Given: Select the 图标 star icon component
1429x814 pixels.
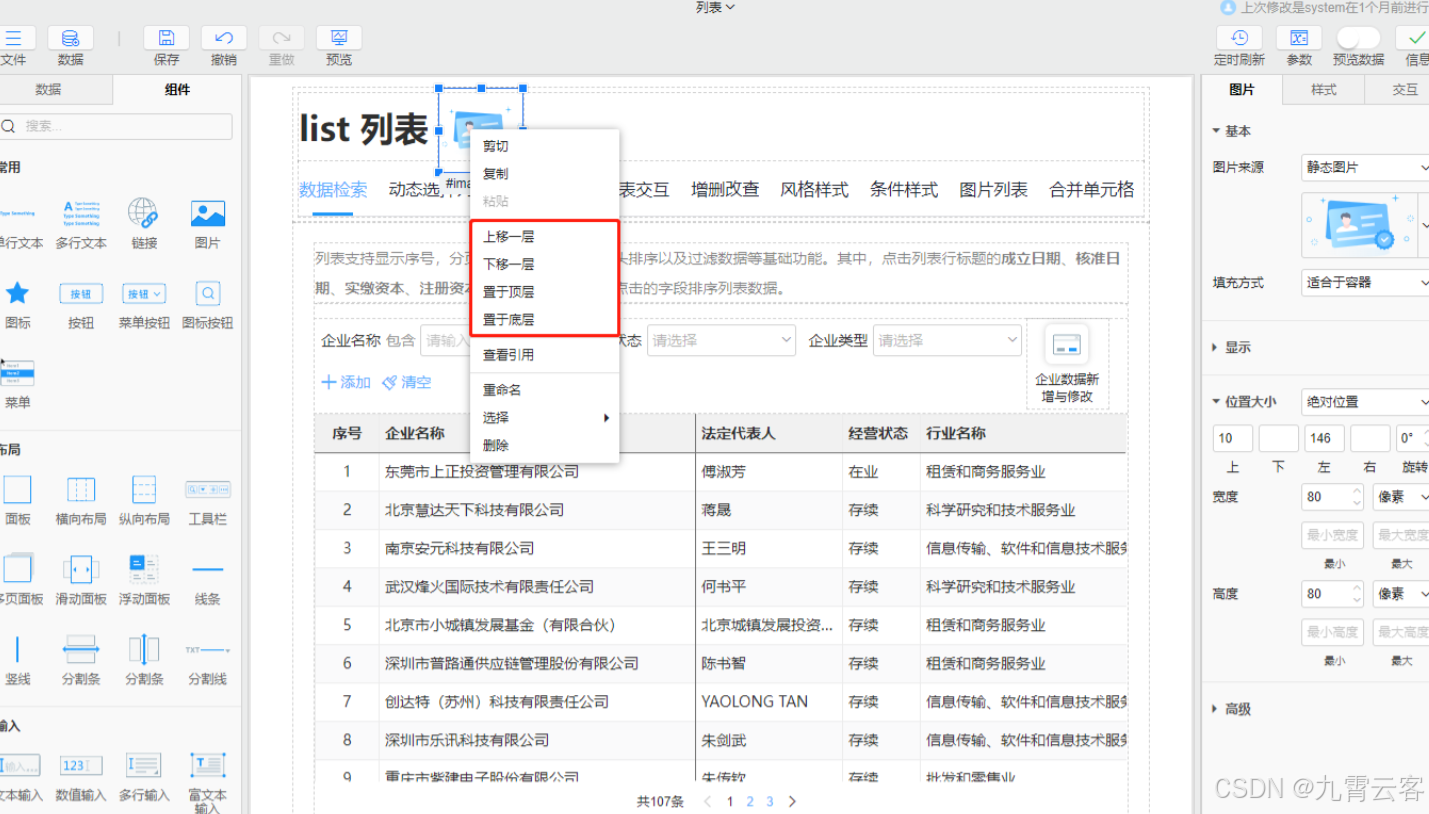Looking at the screenshot, I should click(x=17, y=304).
